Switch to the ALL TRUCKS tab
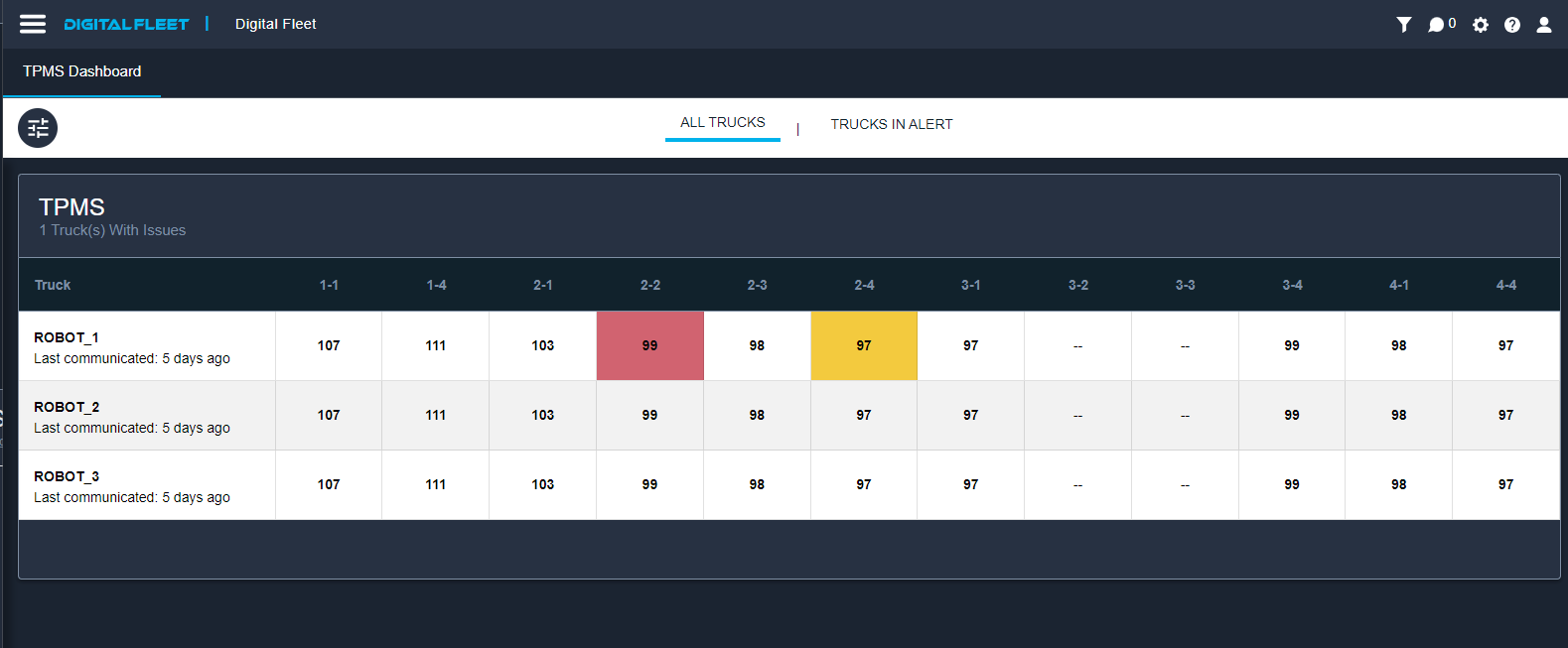 [x=722, y=123]
